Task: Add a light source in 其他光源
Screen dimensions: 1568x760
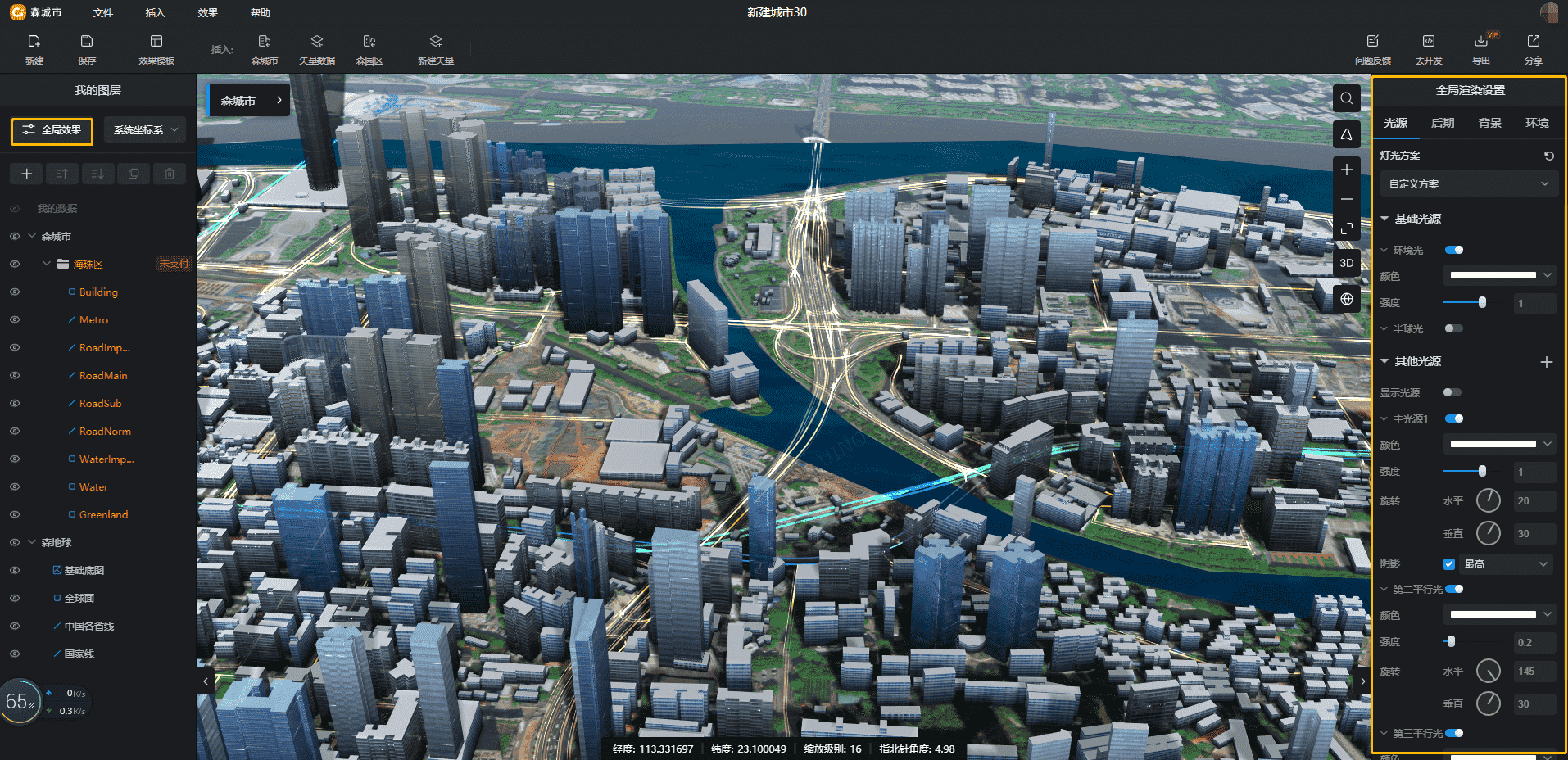Action: [x=1547, y=362]
